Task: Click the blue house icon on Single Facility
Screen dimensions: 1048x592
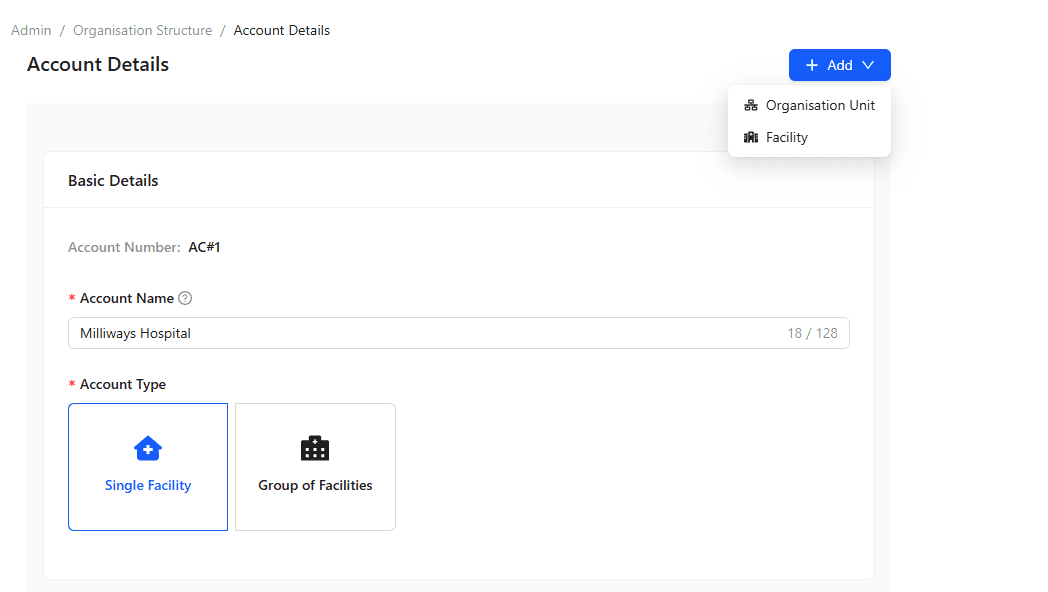Action: click(147, 448)
